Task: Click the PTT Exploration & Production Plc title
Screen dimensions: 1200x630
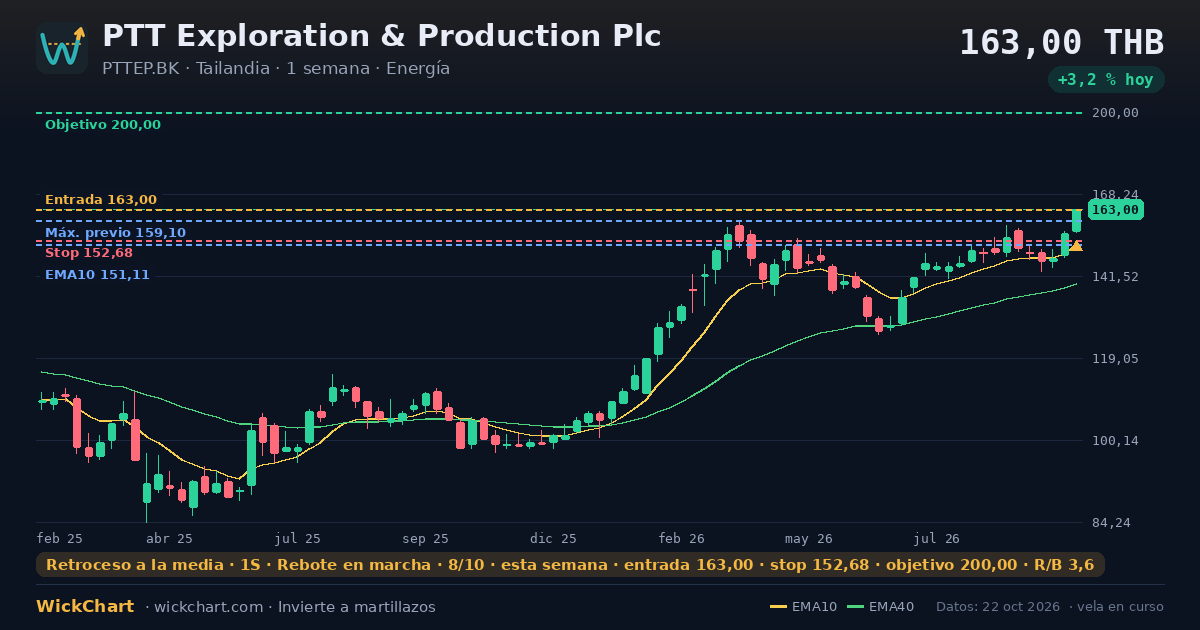Action: pos(381,36)
